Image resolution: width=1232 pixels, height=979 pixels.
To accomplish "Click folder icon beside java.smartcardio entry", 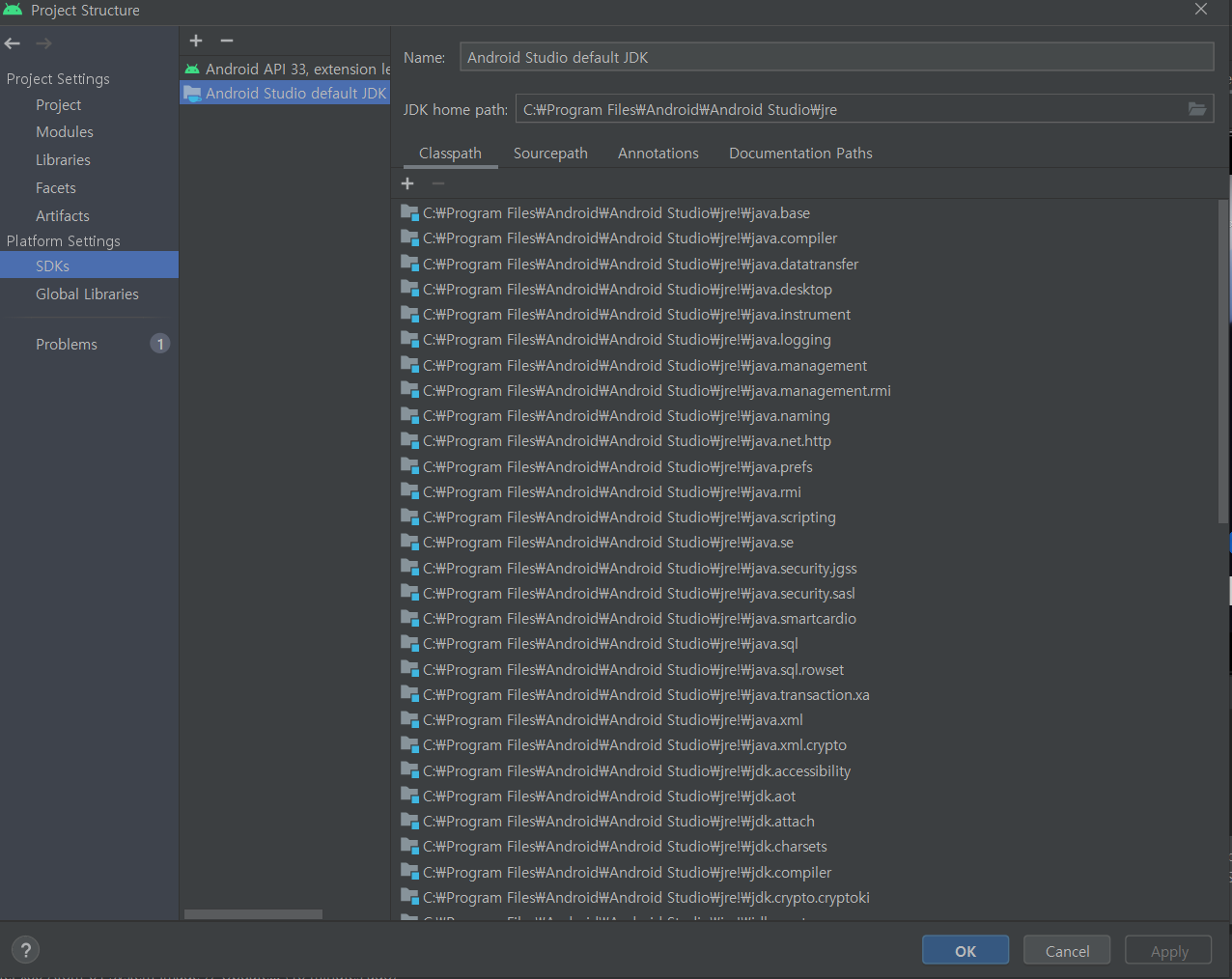I will coord(409,618).
